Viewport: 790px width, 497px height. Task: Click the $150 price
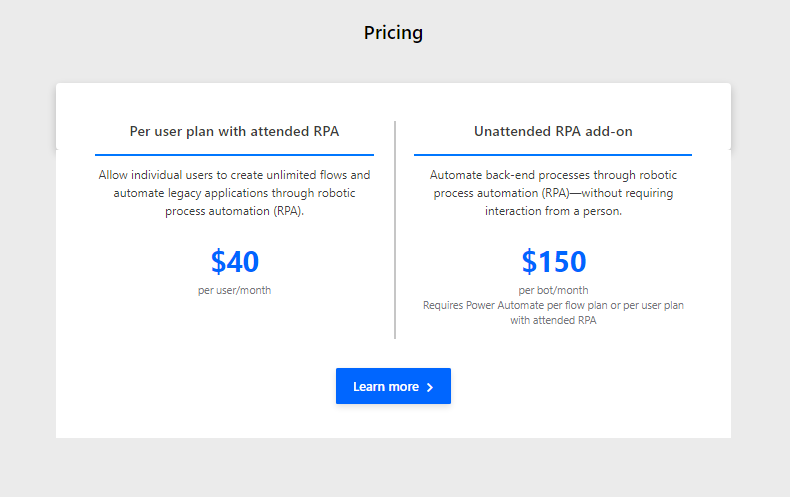[x=554, y=261]
